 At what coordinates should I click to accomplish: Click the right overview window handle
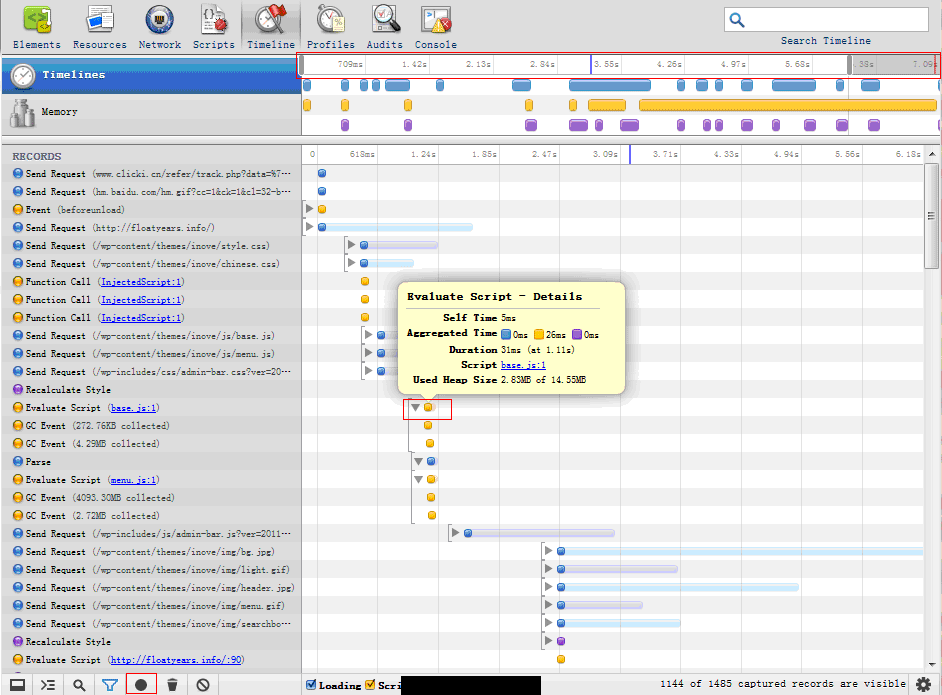click(x=849, y=64)
